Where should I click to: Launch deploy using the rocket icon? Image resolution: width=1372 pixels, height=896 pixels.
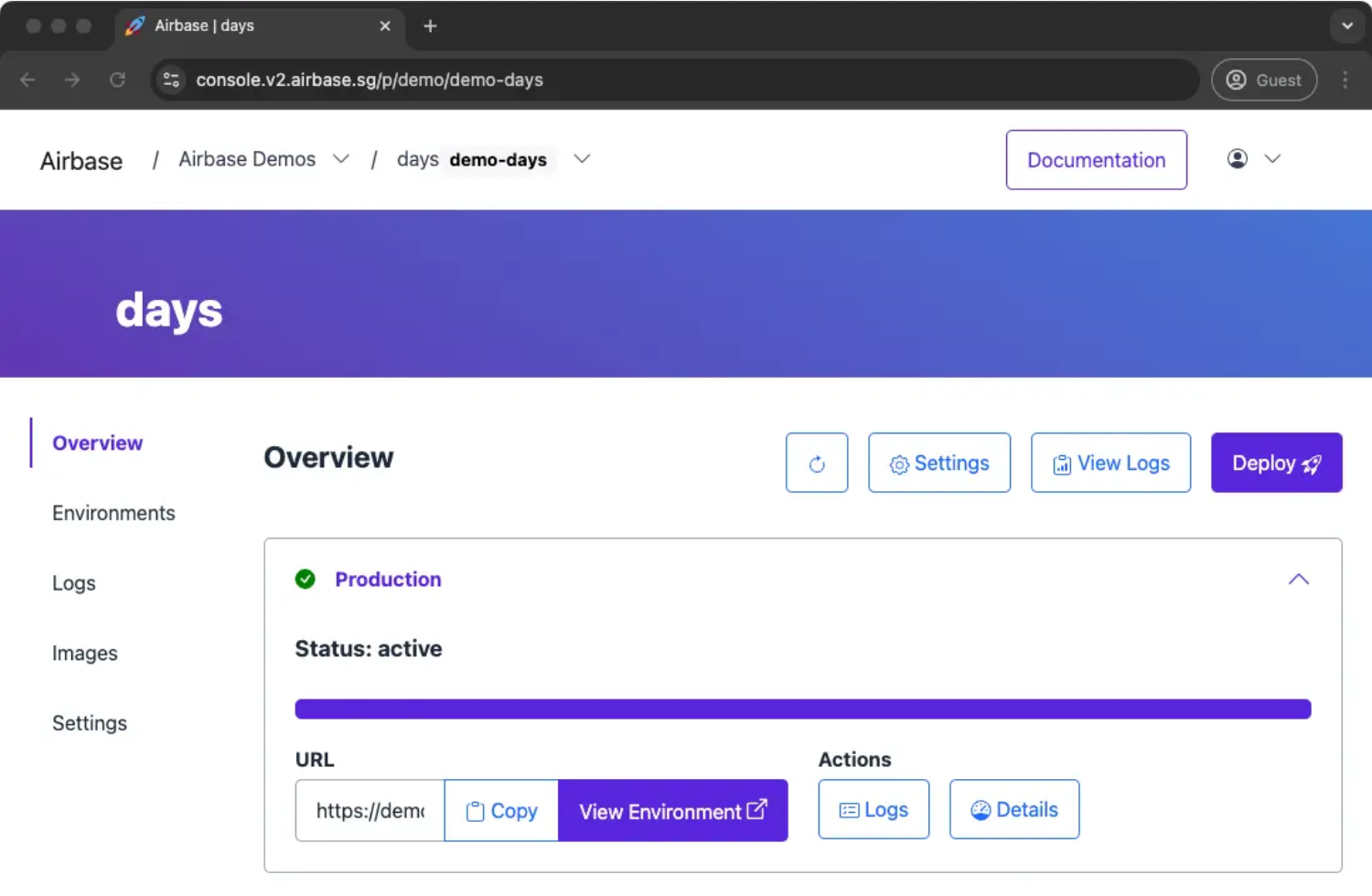tap(1312, 464)
